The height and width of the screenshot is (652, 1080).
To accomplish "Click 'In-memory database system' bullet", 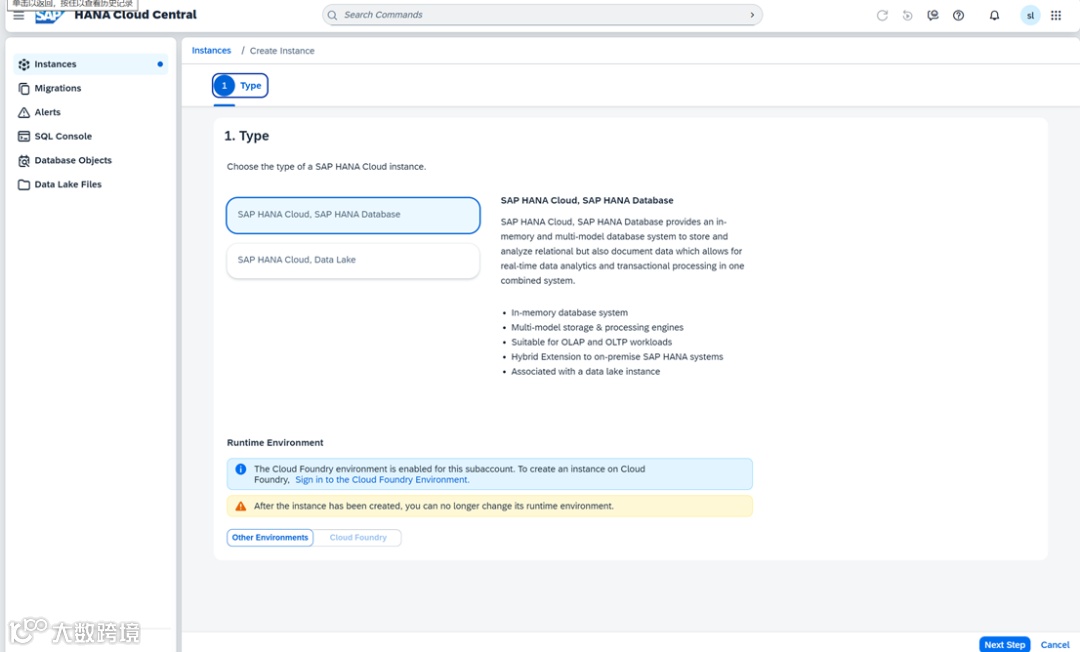I will pyautogui.click(x=569, y=313).
